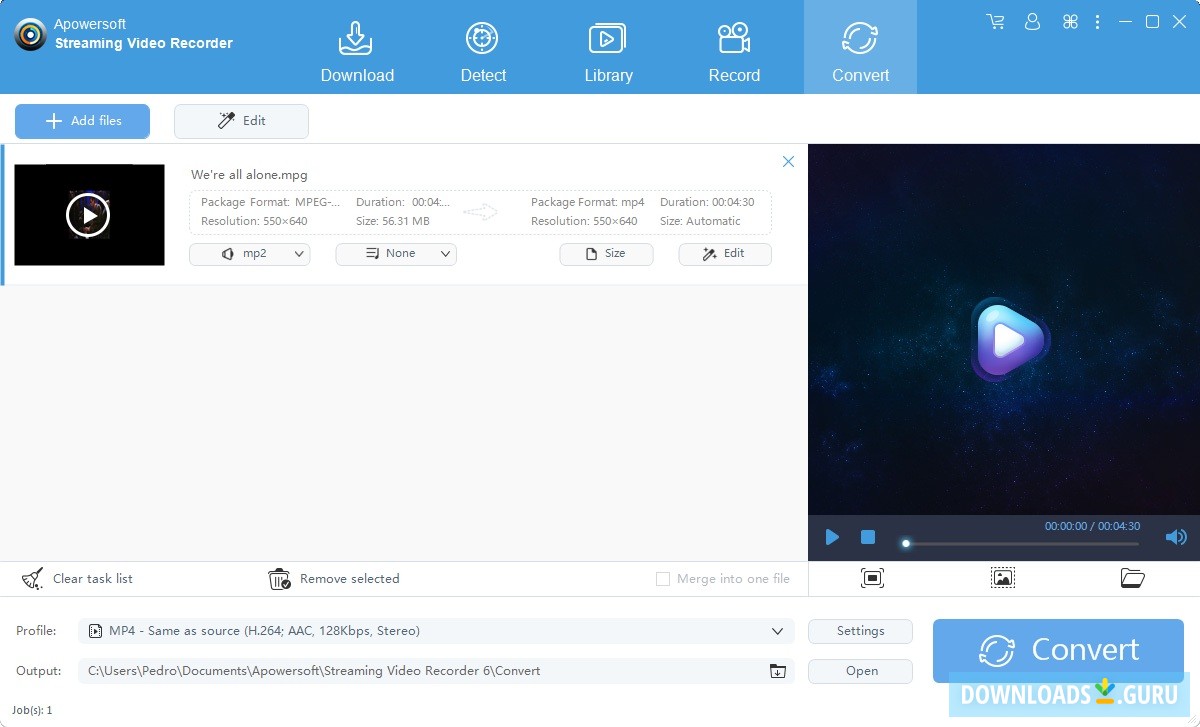This screenshot has width=1200, height=727.
Task: Open the Download tab
Action: pos(357,52)
